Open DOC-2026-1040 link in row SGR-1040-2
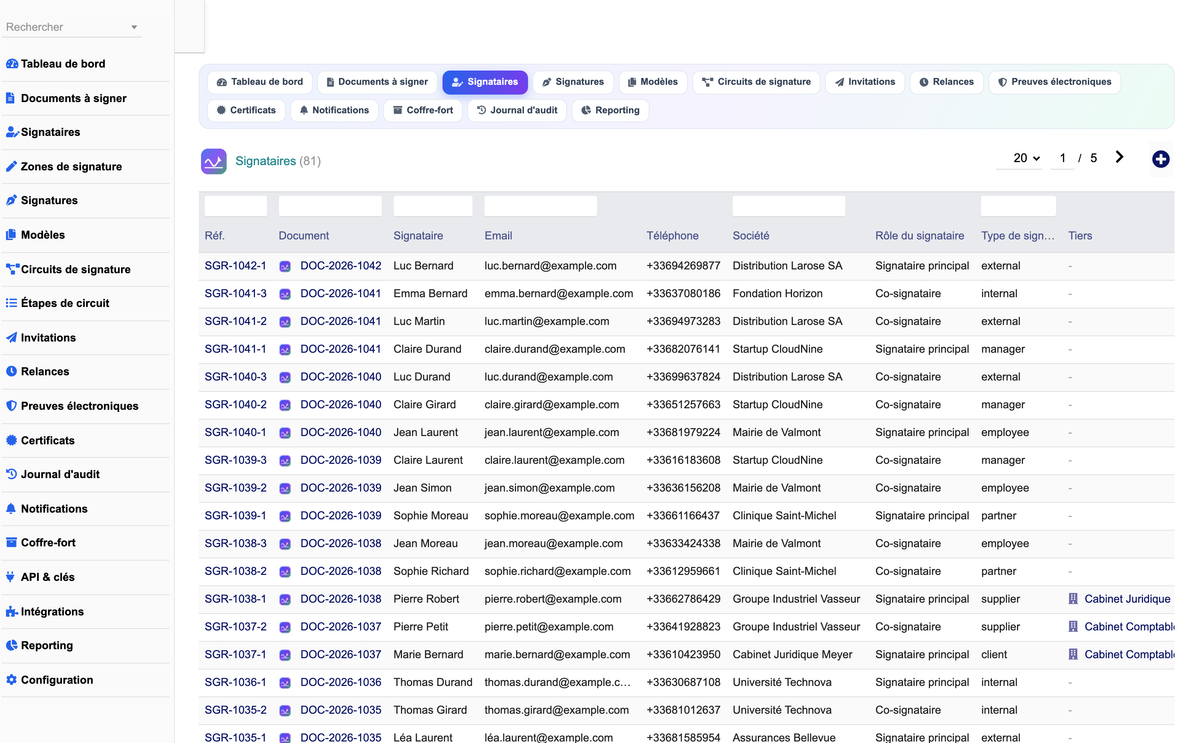Image resolution: width=1200 pixels, height=743 pixels. [341, 405]
